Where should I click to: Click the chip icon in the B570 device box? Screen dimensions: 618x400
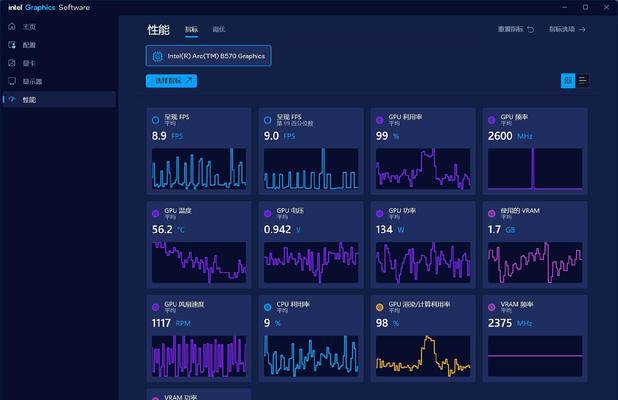[158, 56]
